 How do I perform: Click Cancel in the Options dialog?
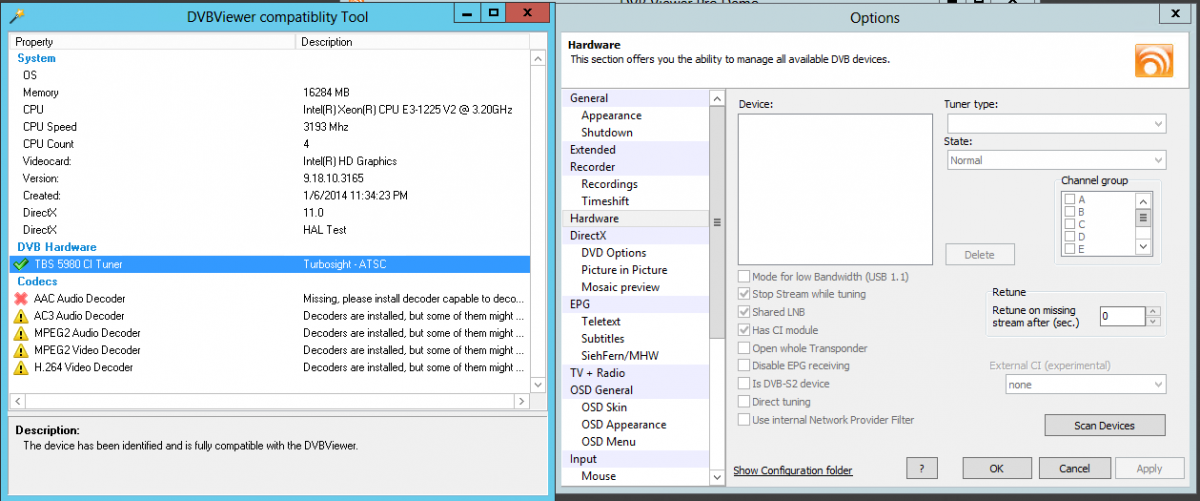coord(1074,468)
